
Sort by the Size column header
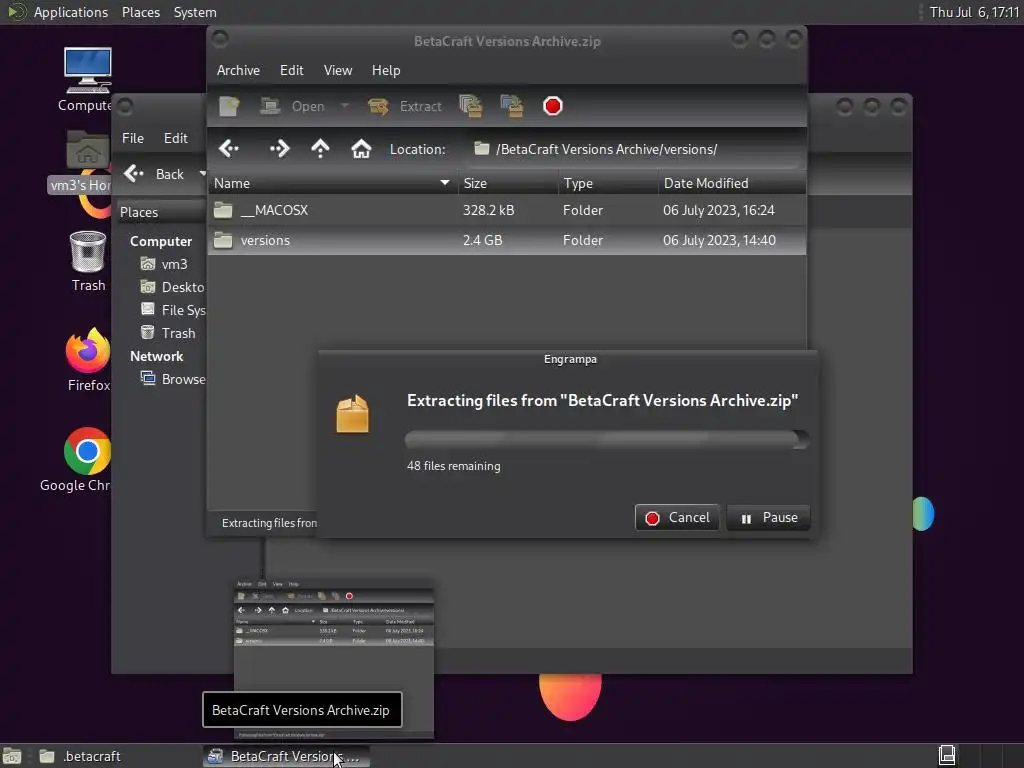click(x=507, y=184)
